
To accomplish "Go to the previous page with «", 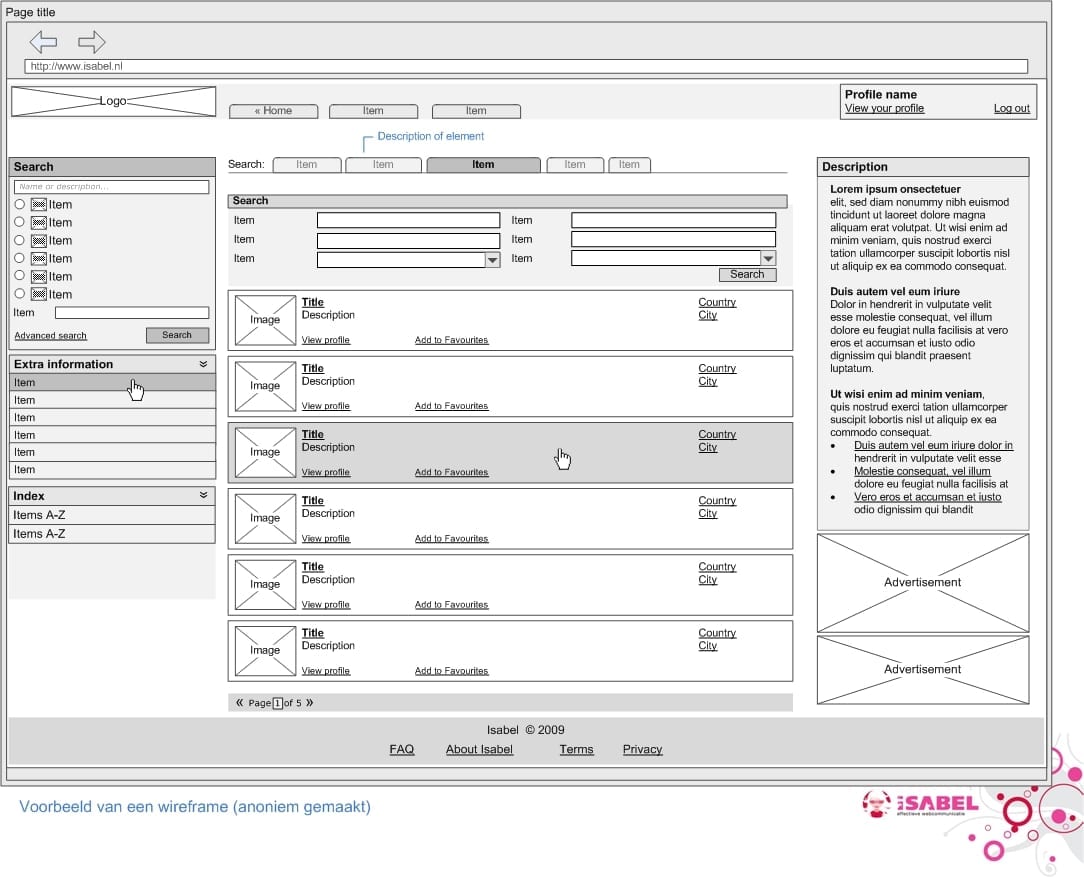I will click(x=239, y=703).
